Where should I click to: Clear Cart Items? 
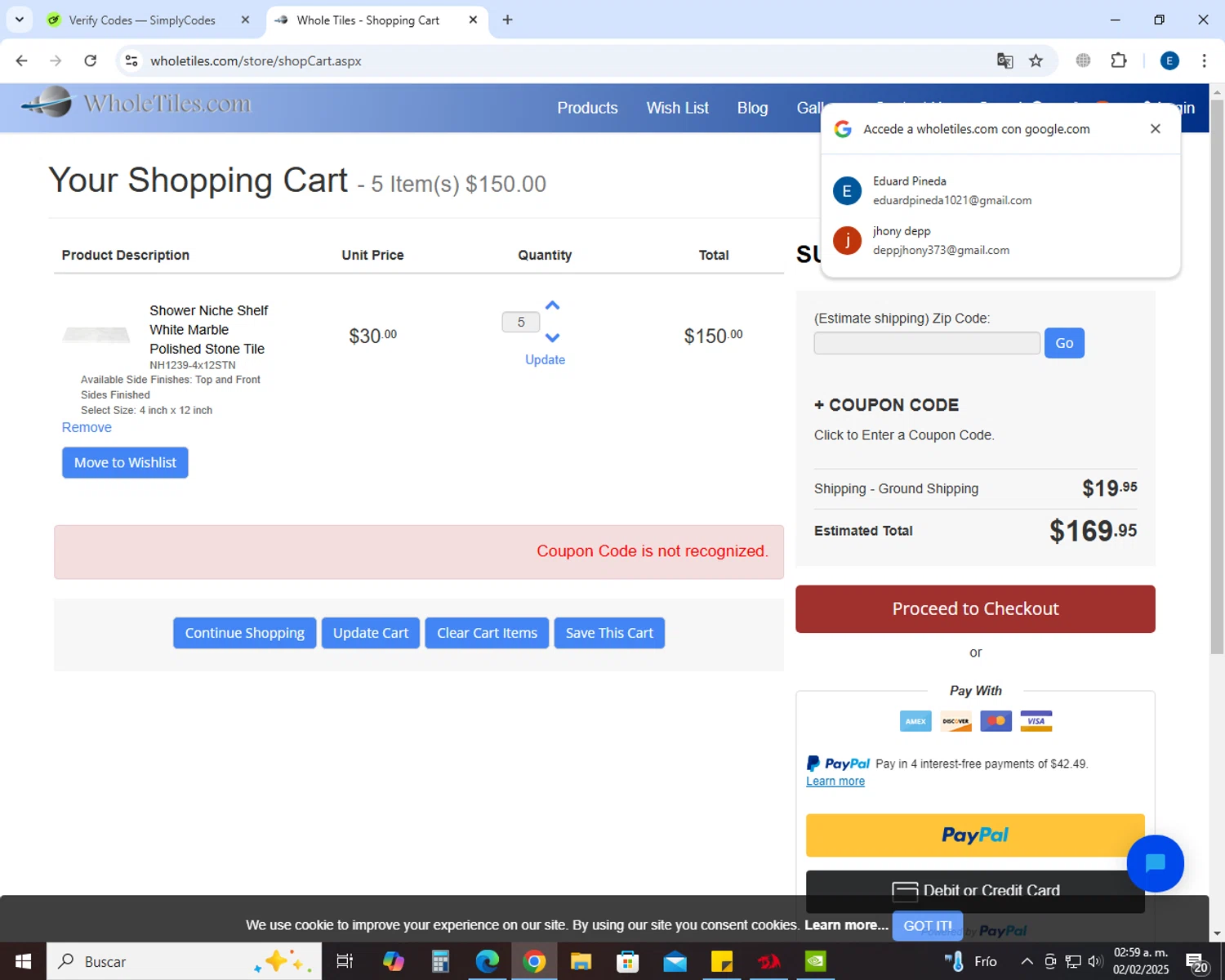pos(487,633)
